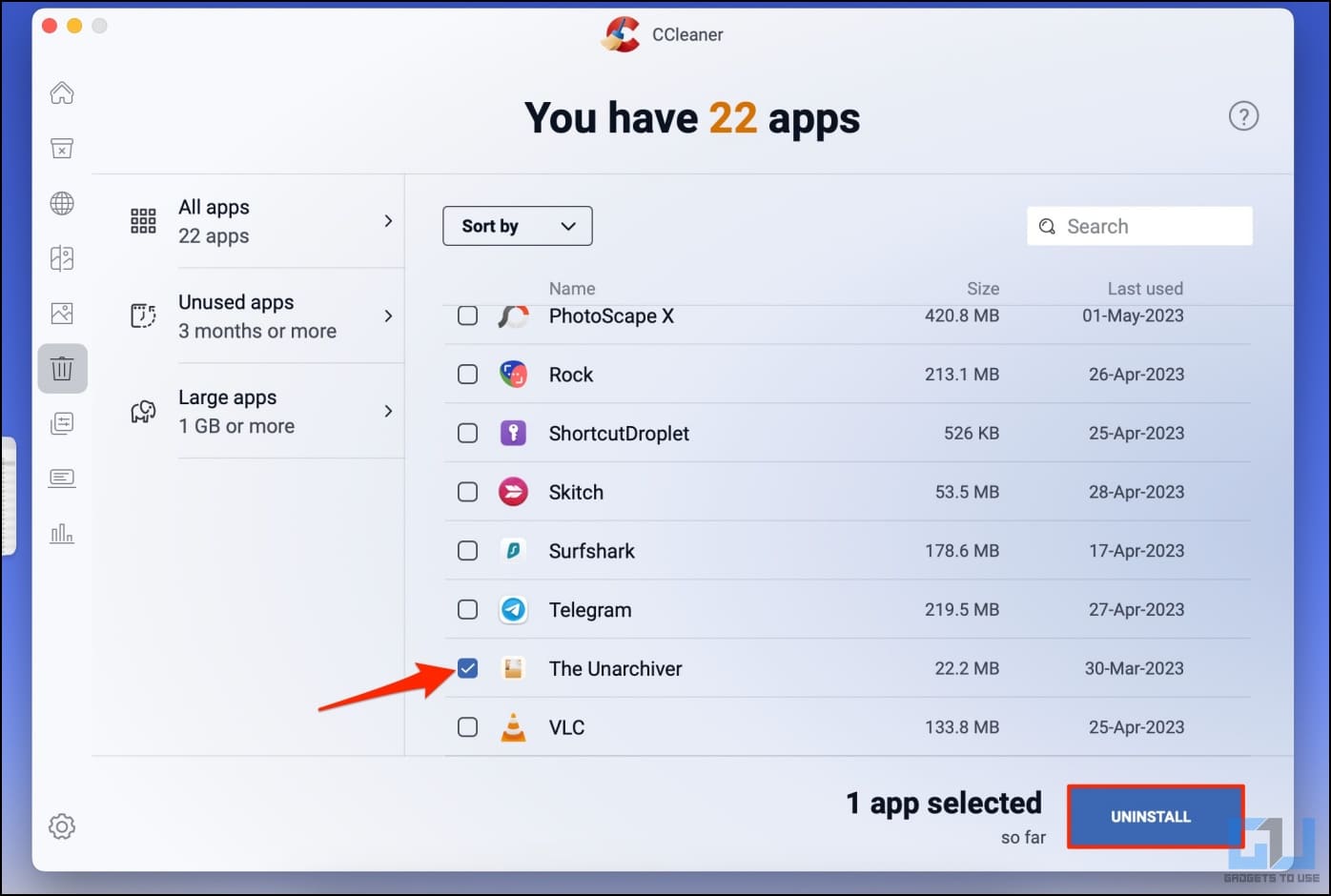Screen dimensions: 1331x896
Task: Click the help question mark icon
Action: [x=1243, y=116]
